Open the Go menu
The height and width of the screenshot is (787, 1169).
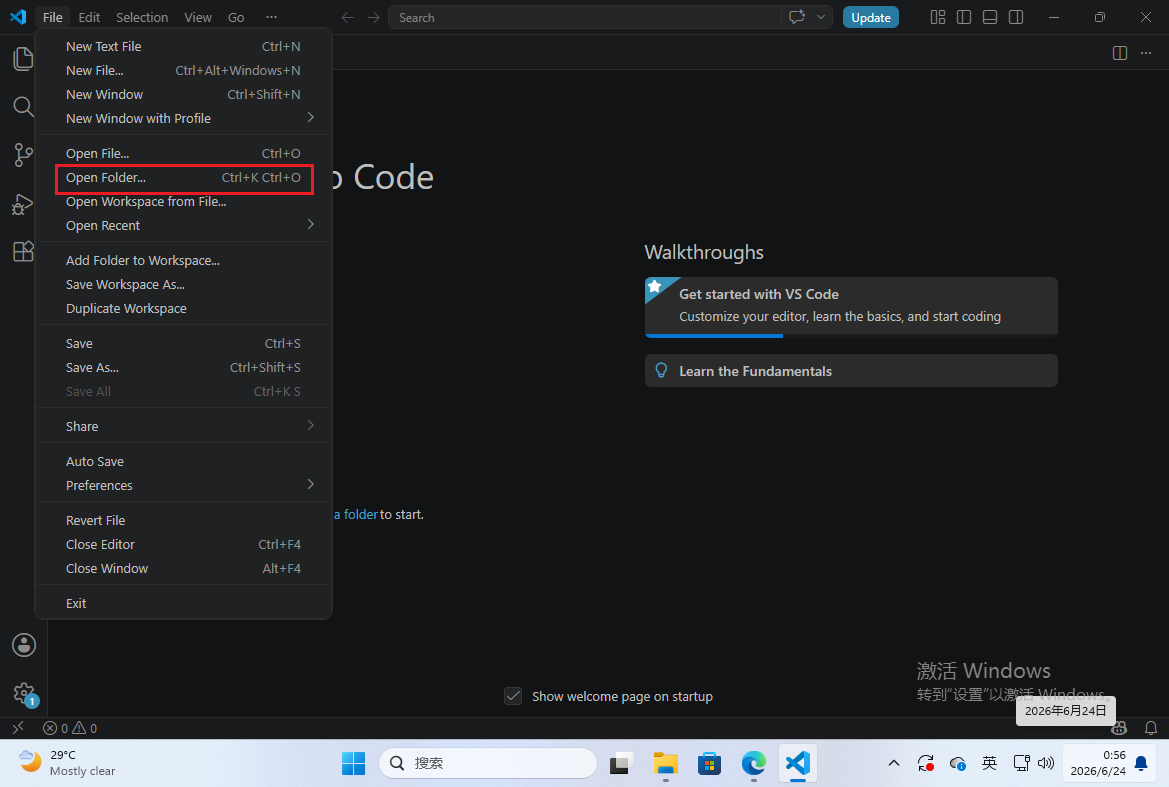[x=236, y=17]
